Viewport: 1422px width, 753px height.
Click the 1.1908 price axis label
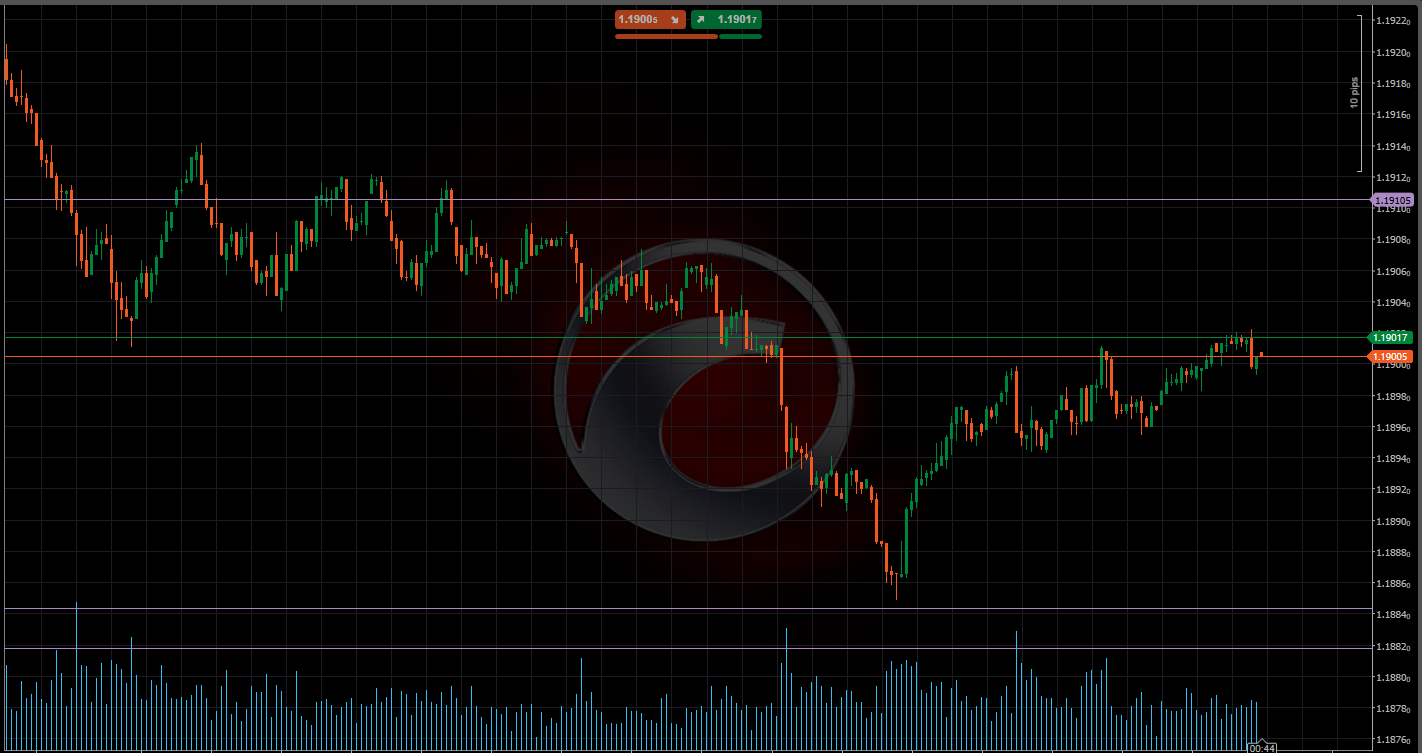pyautogui.click(x=1393, y=240)
